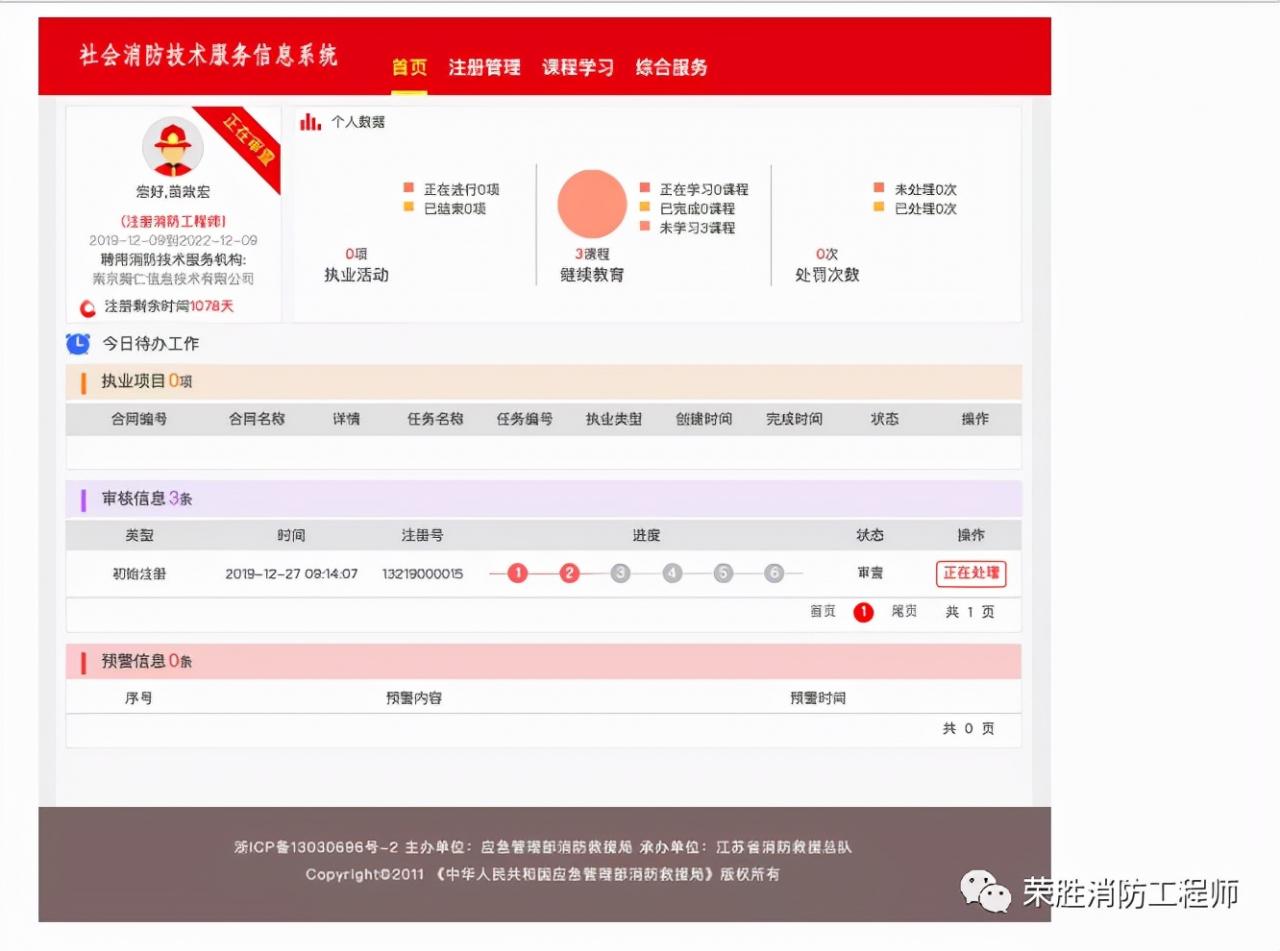This screenshot has width=1280, height=951.
Task: Click page number 1 in pagination
Action: 863,611
